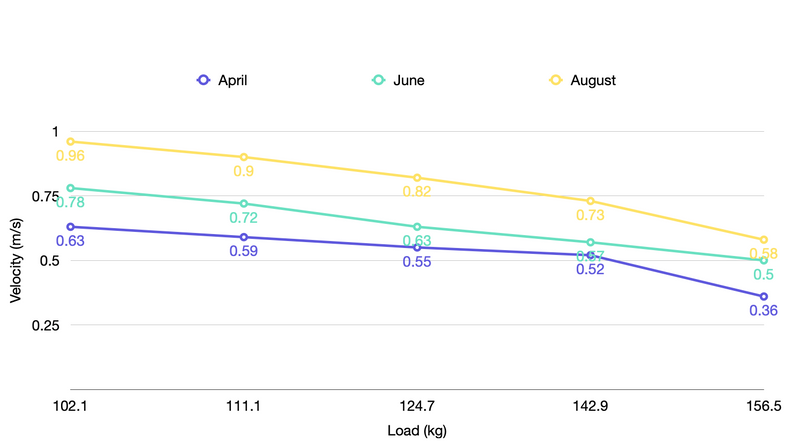Toggle the April series legend label

(x=232, y=80)
